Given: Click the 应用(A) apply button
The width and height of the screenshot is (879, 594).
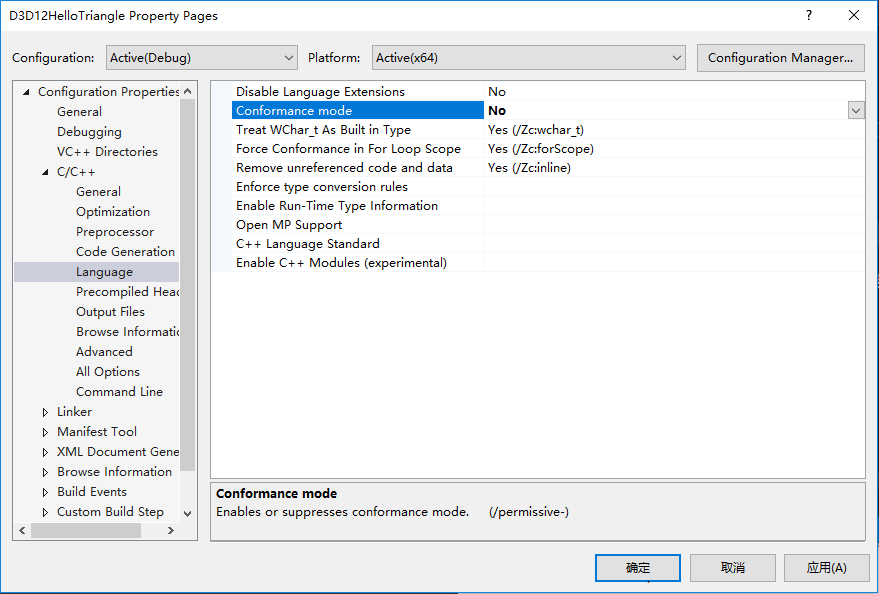Looking at the screenshot, I should (826, 568).
